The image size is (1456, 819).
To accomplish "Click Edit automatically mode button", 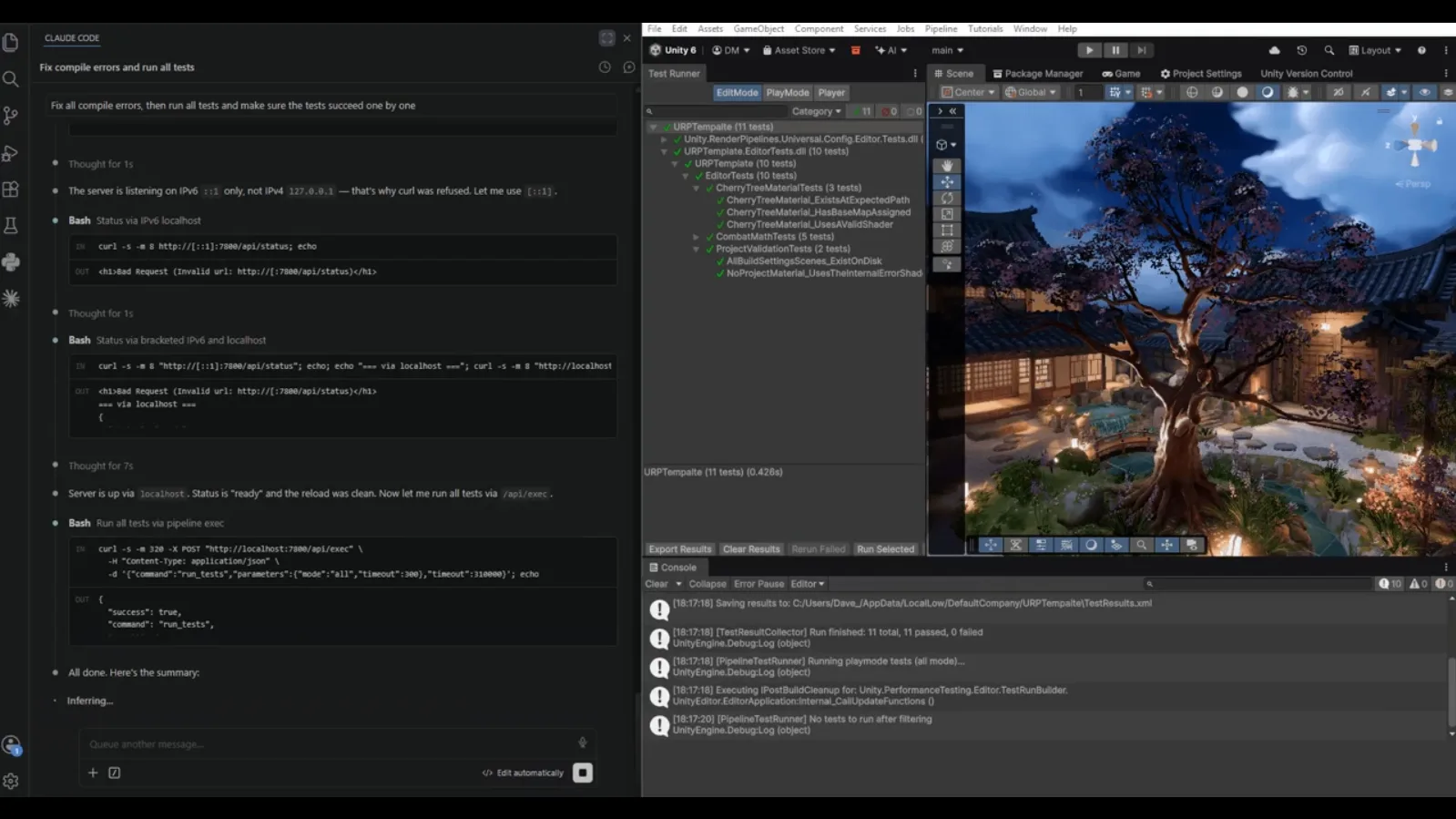I will 523,773.
